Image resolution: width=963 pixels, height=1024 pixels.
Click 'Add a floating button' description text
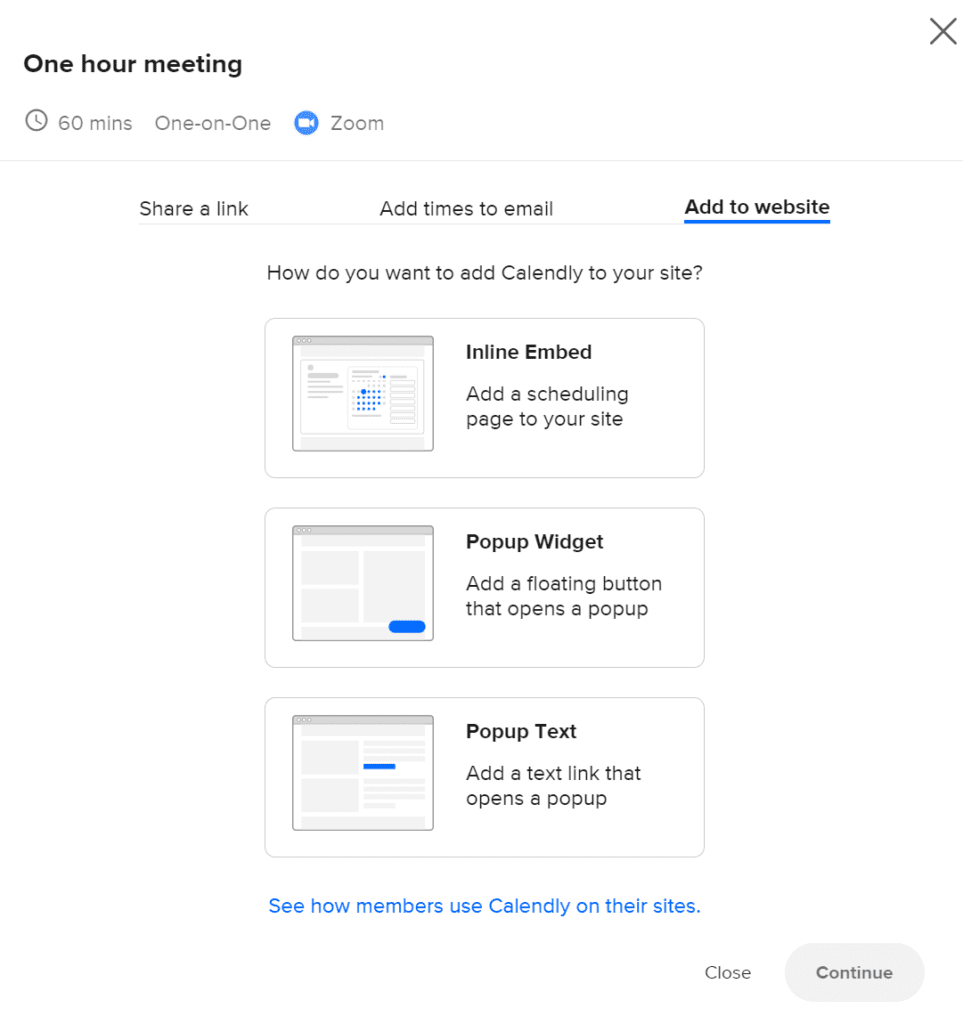click(x=564, y=596)
